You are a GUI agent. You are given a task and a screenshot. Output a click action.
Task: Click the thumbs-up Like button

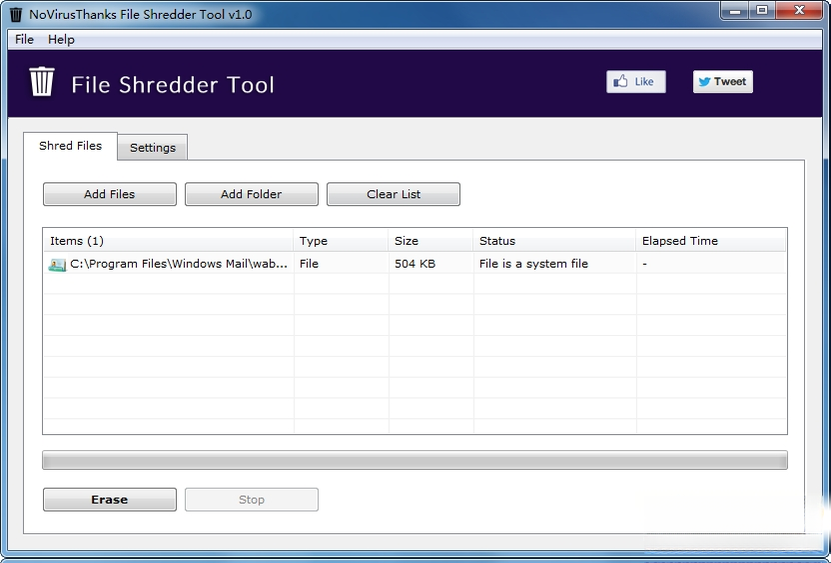(635, 82)
